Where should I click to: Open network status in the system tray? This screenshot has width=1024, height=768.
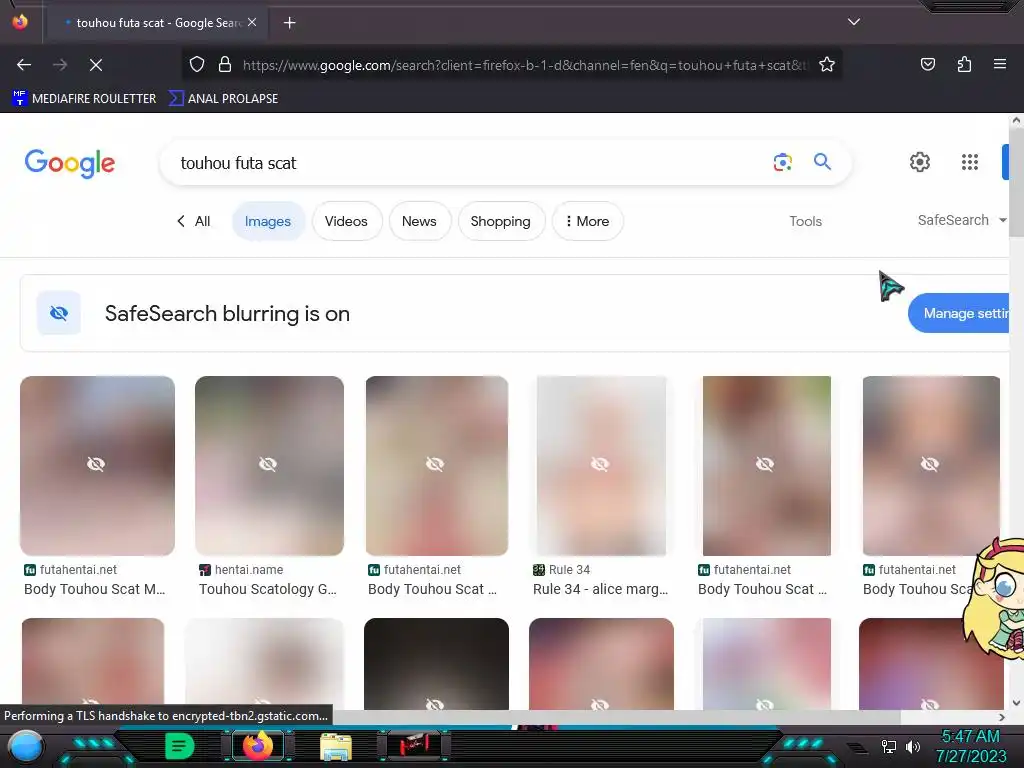pyautogui.click(x=888, y=746)
